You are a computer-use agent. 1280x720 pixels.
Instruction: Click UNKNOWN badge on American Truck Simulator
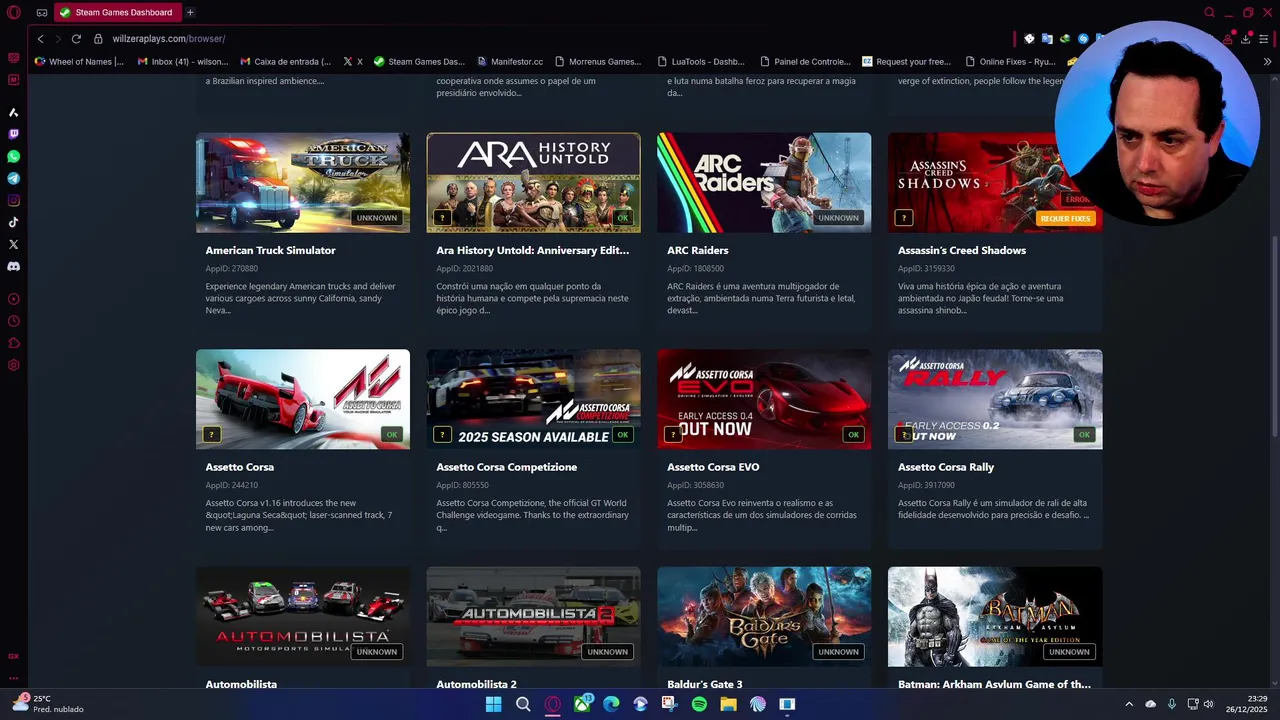[x=376, y=218]
